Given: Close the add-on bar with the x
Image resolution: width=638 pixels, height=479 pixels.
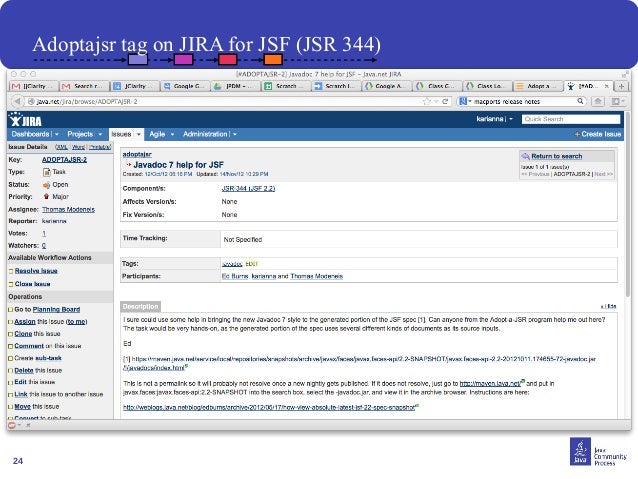Looking at the screenshot, I should click(28, 425).
